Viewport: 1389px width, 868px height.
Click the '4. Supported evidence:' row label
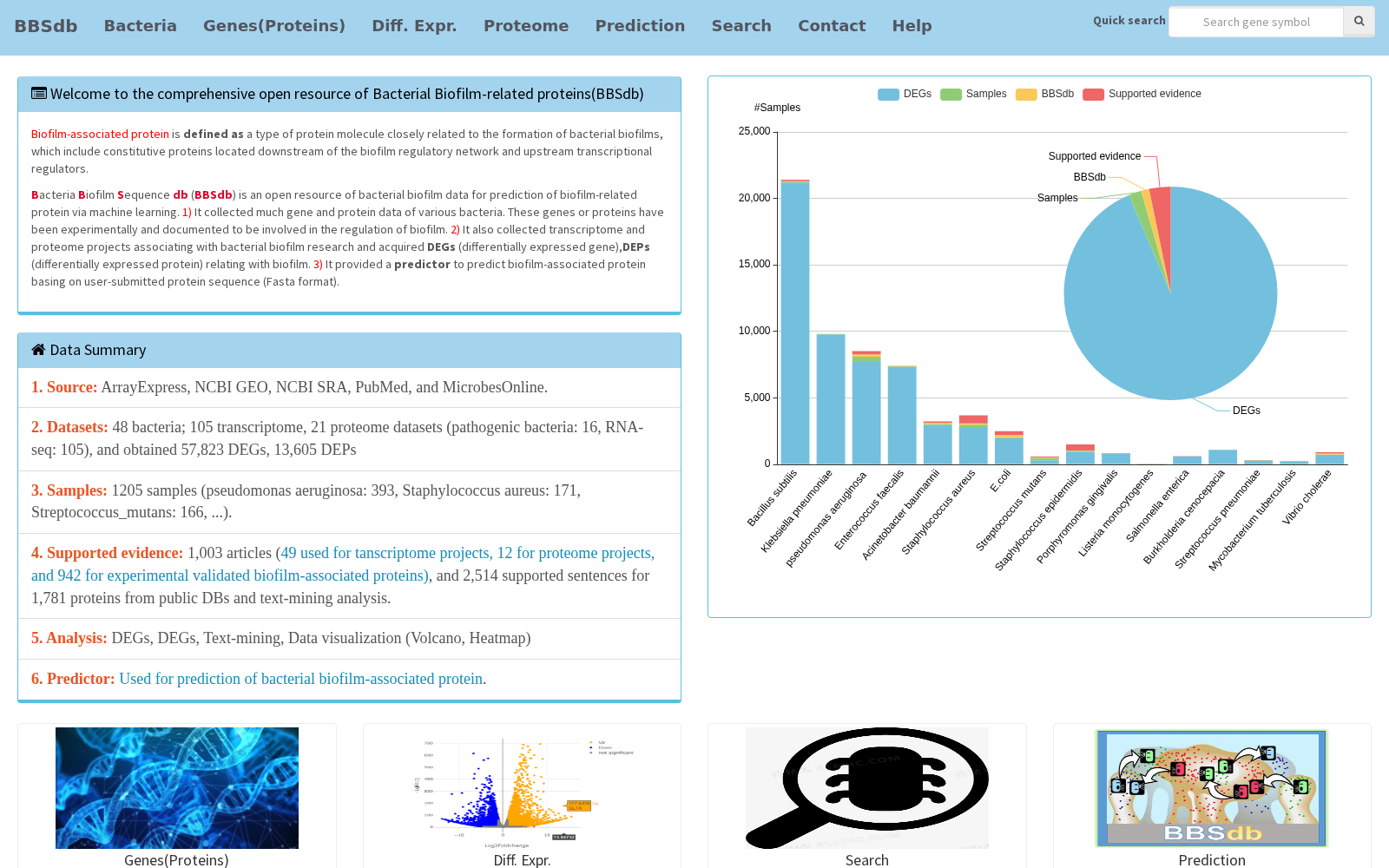tap(108, 553)
